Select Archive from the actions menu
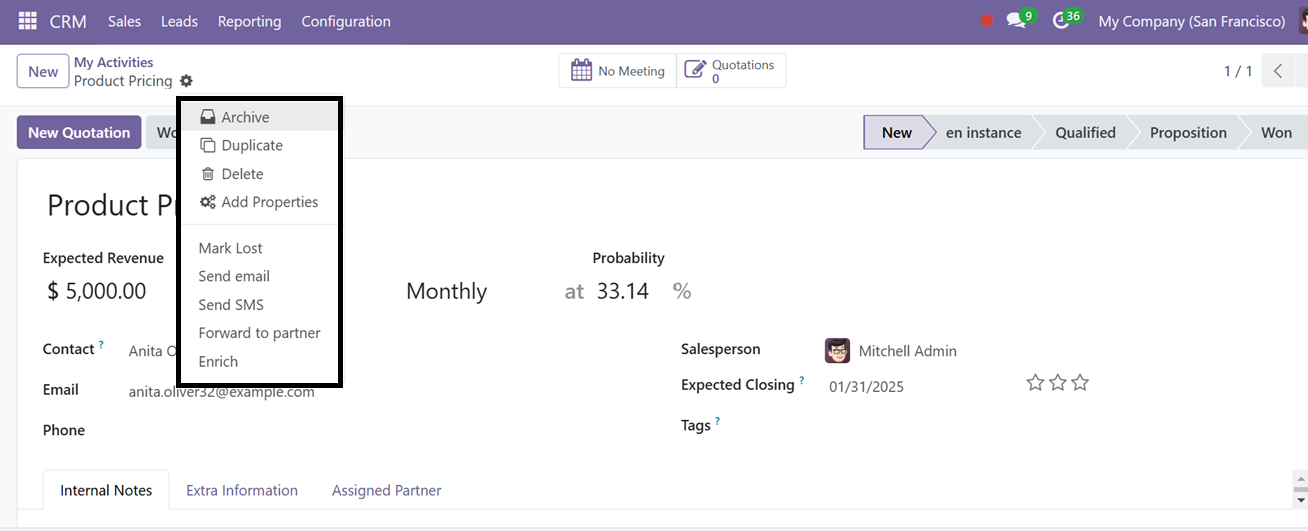Screen dimensions: 1308x531 click(245, 117)
